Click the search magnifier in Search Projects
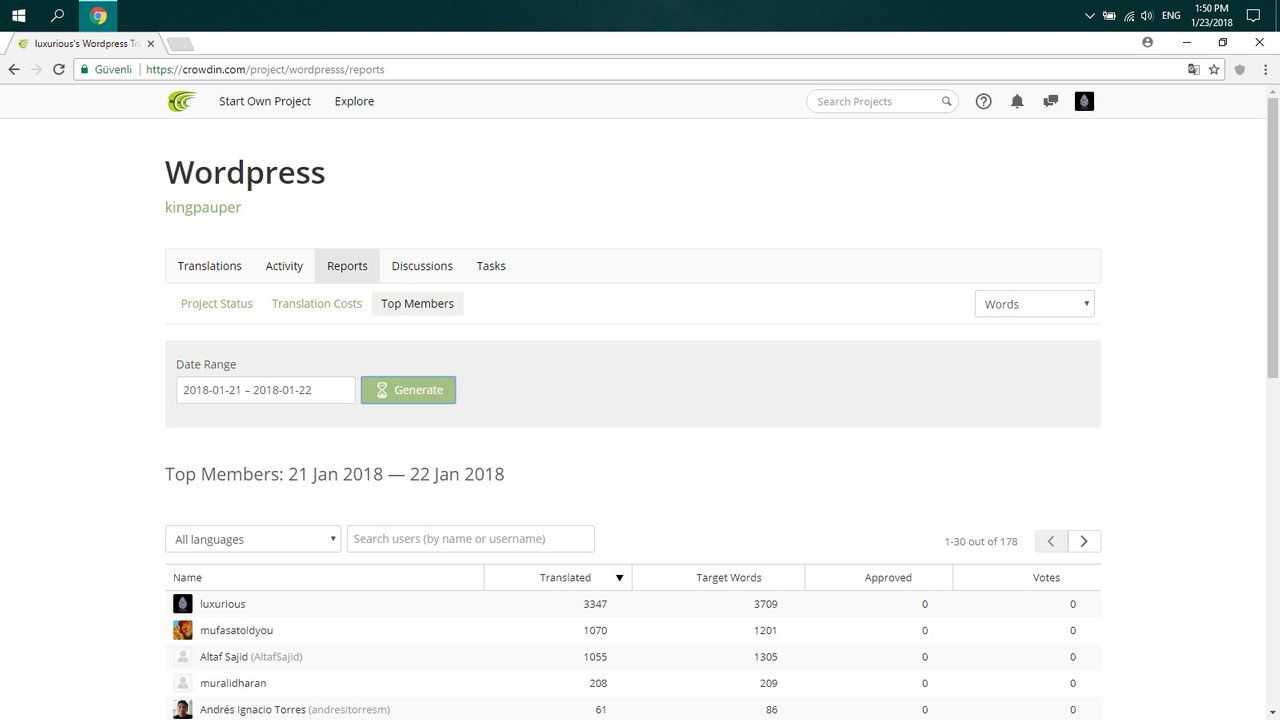The width and height of the screenshot is (1280, 720). point(946,101)
